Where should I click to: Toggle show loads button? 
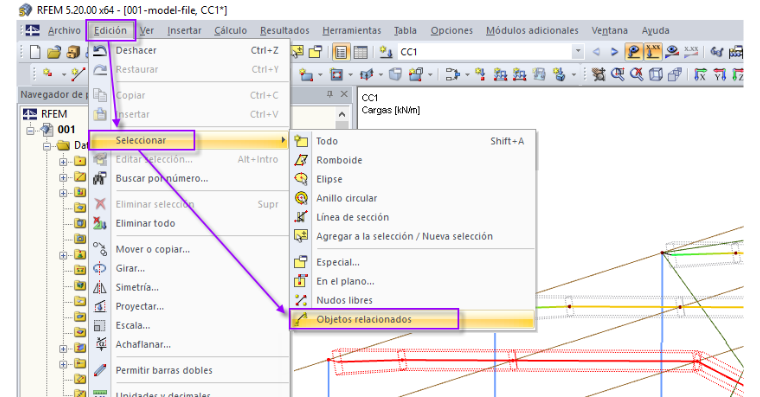[x=633, y=51]
